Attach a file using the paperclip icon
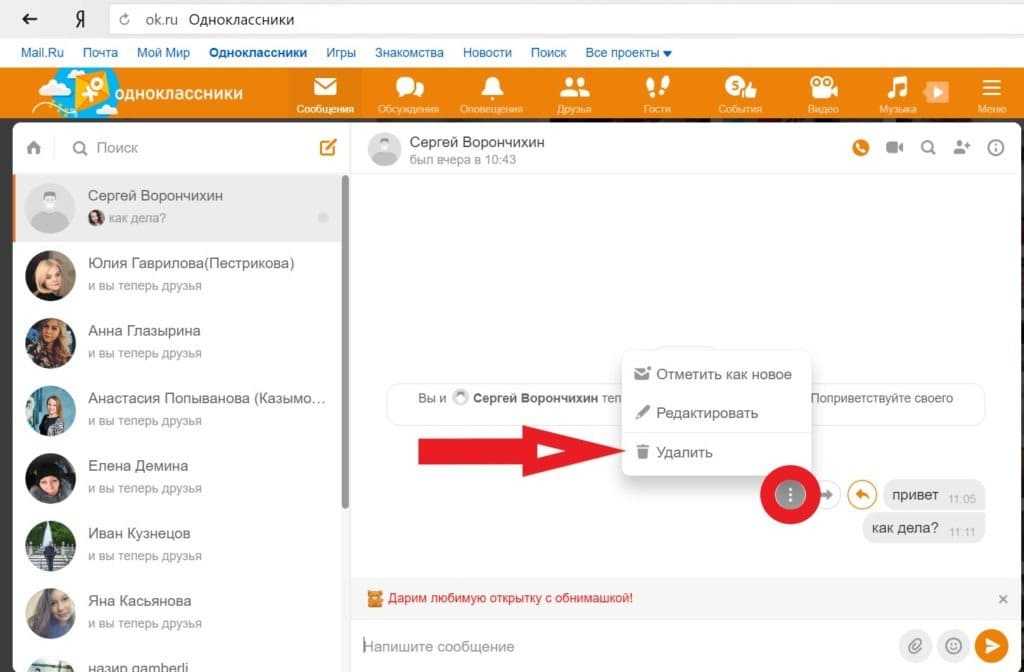 coord(914,646)
